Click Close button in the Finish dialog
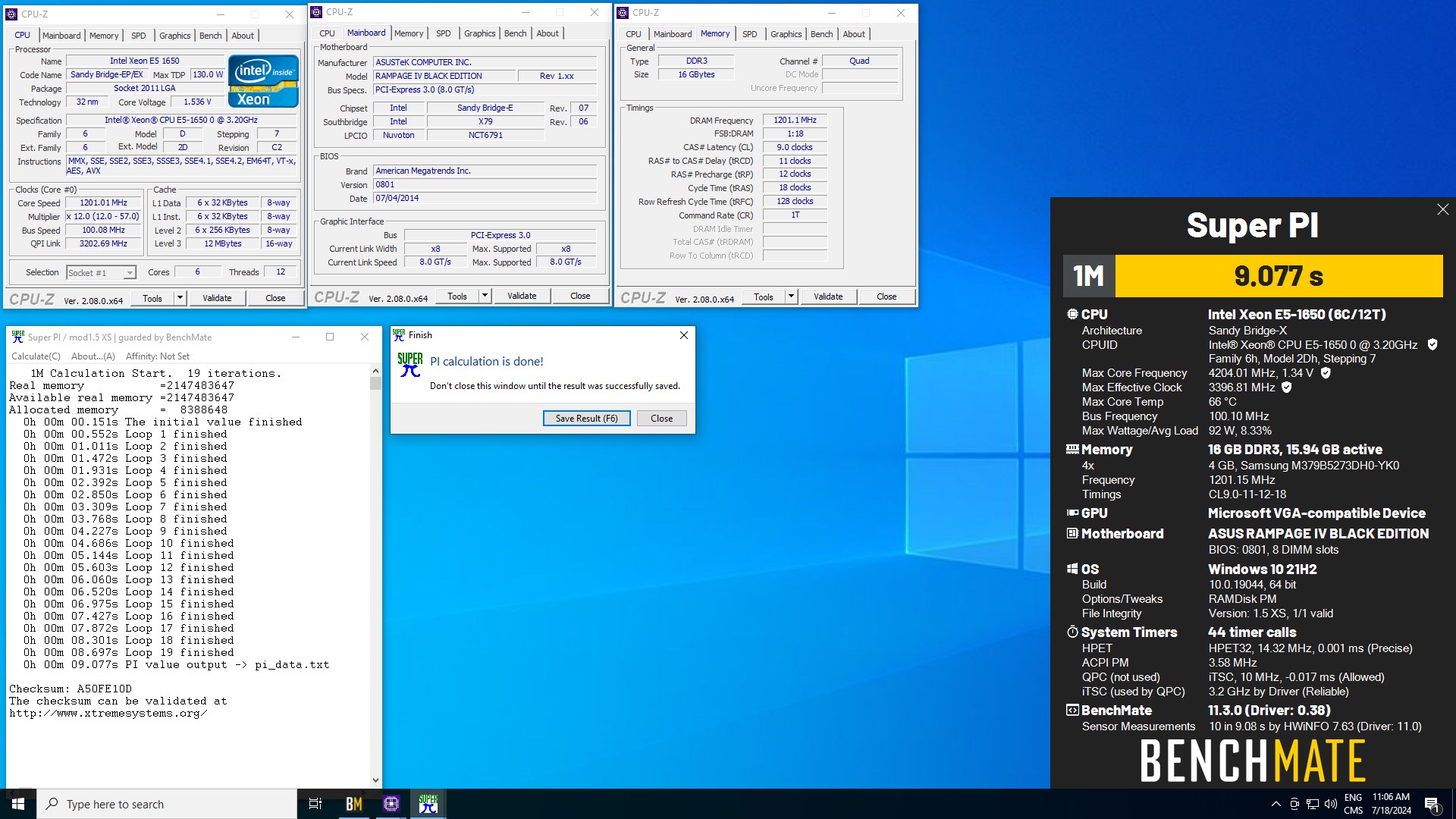This screenshot has height=819, width=1456. click(x=661, y=419)
